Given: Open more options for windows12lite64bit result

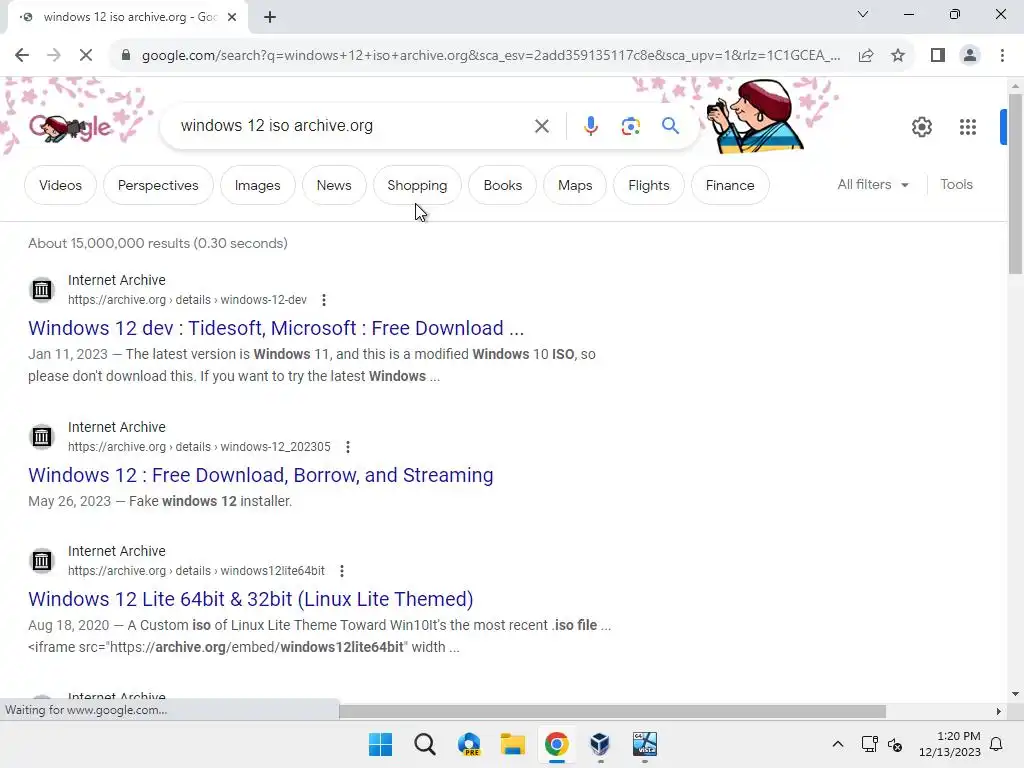Looking at the screenshot, I should coord(342,571).
